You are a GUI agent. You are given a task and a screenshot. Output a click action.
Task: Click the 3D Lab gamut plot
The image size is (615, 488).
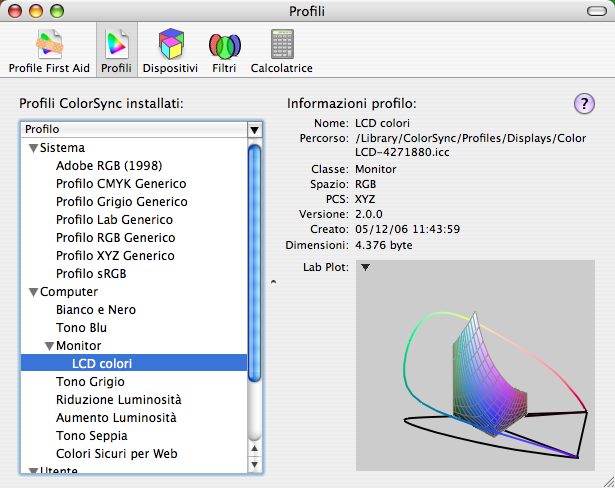(475, 365)
